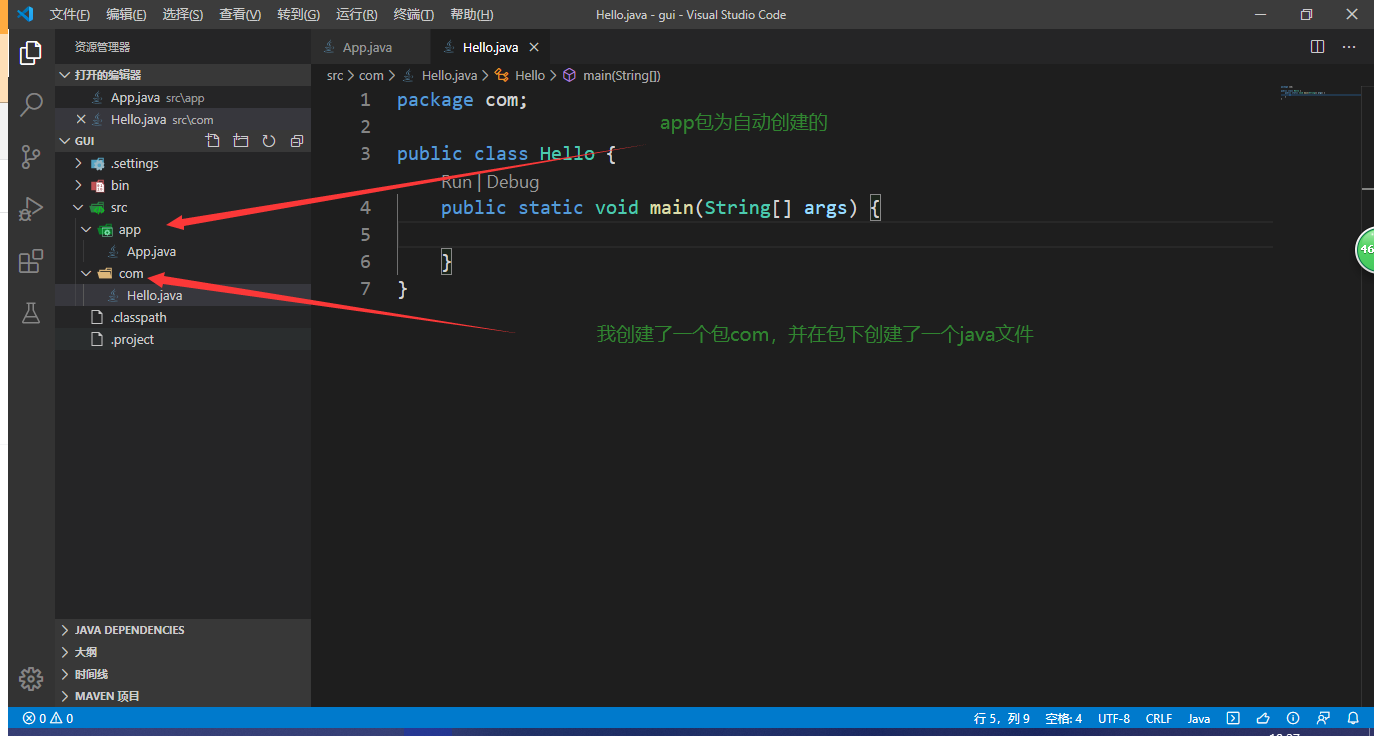Screen dimensions: 1374x736
Task: Click the com breadcrumb above the editor
Action: pyautogui.click(x=371, y=75)
